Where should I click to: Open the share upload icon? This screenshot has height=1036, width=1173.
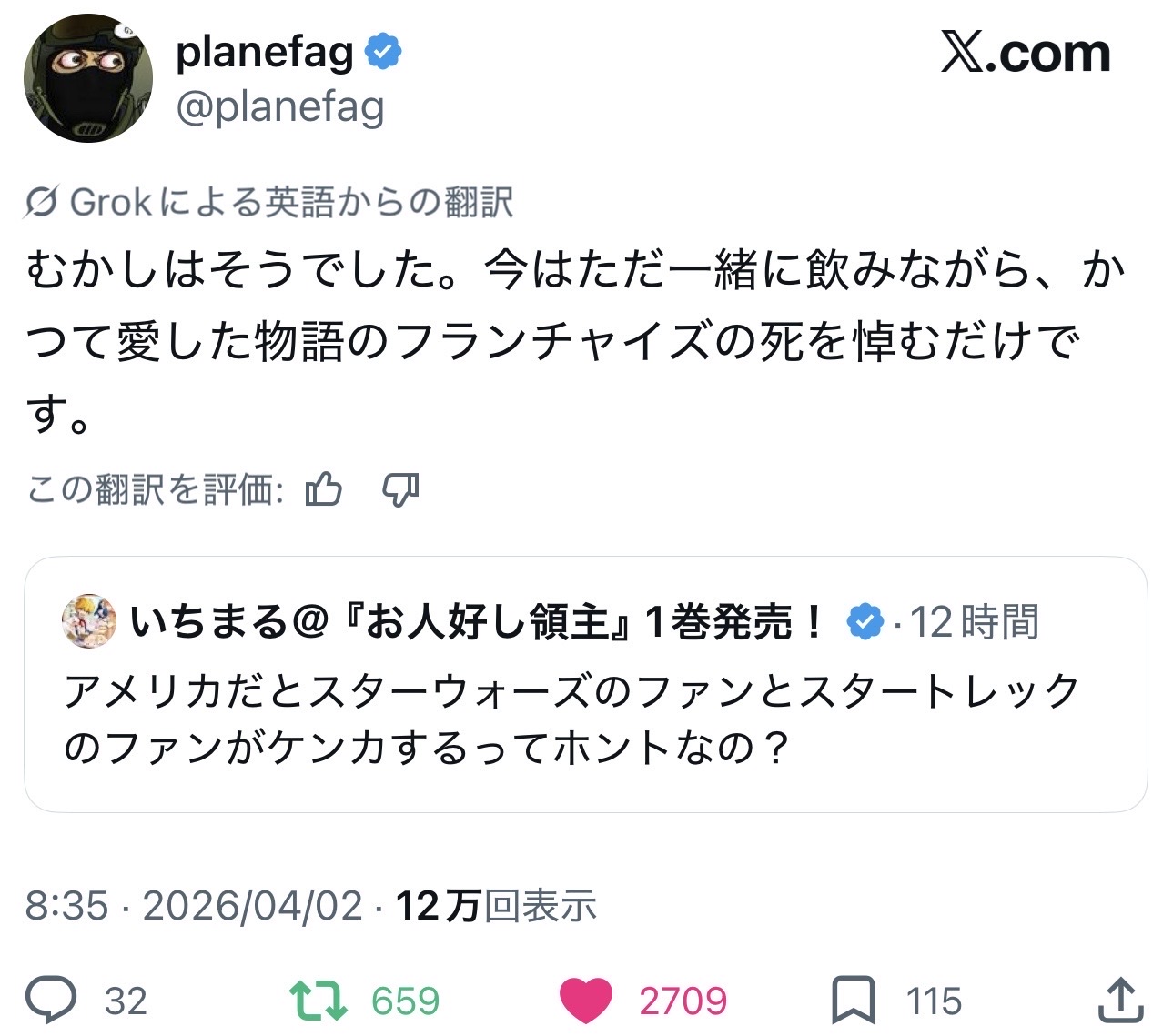(x=1120, y=1000)
